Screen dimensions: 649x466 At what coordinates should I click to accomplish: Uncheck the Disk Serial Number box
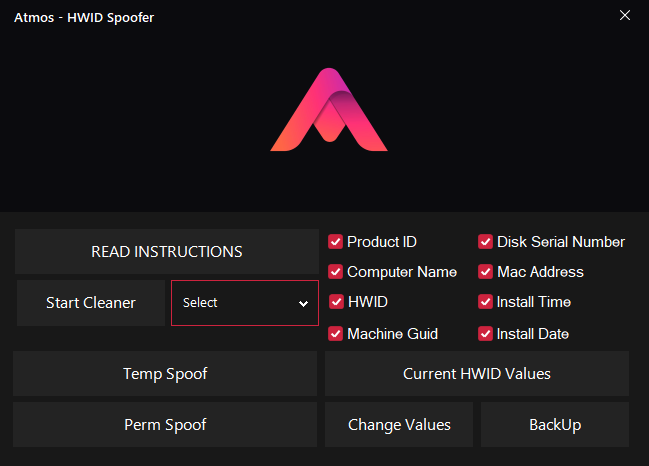point(486,242)
